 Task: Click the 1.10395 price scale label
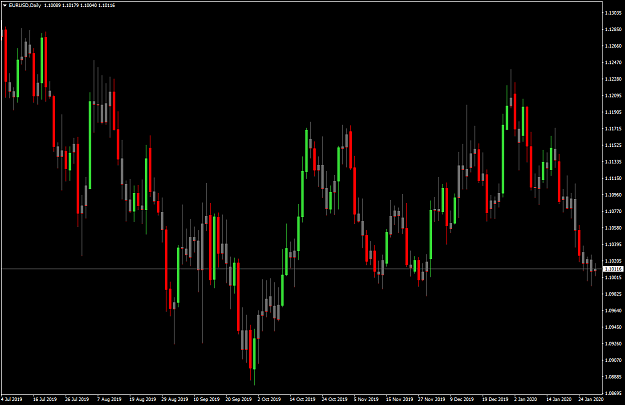(613, 244)
